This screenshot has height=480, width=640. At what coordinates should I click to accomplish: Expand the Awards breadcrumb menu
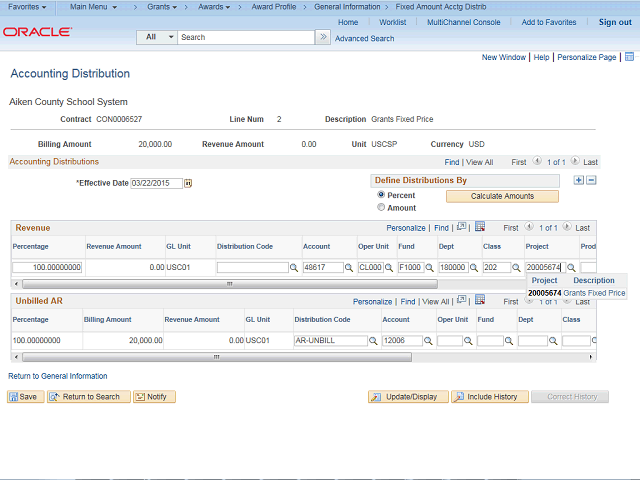pyautogui.click(x=214, y=7)
